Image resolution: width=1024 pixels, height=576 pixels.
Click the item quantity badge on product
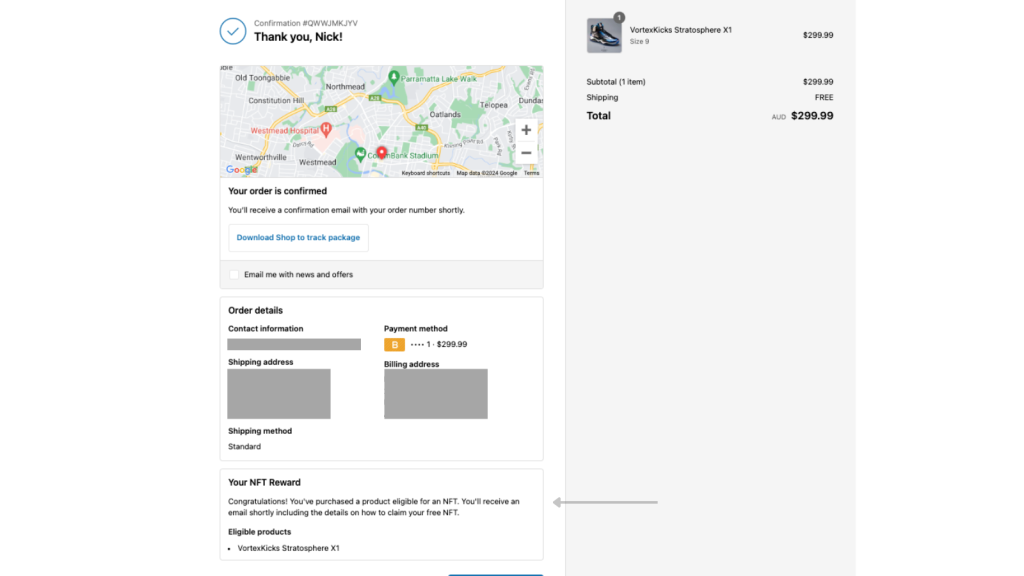click(x=619, y=18)
